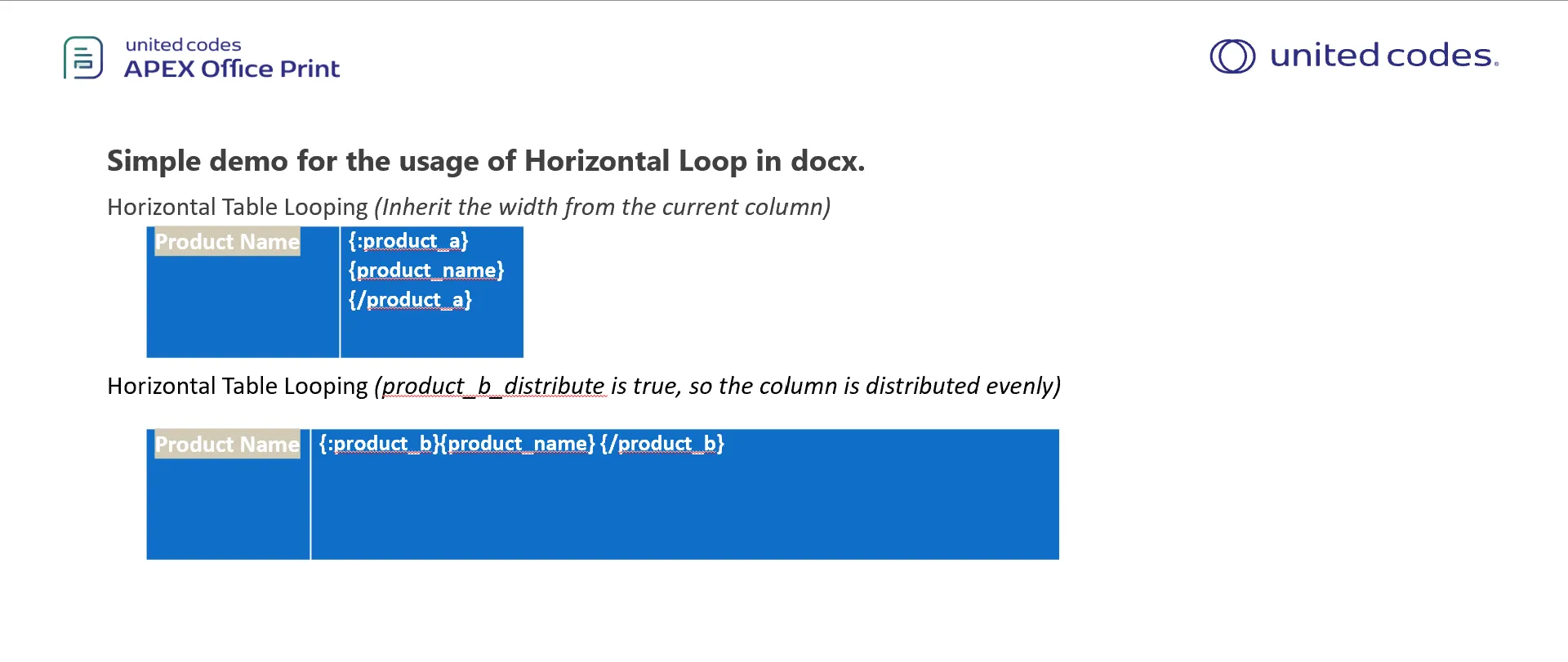Click the united codes ring logo icon
The image size is (1568, 662).
tap(1232, 56)
